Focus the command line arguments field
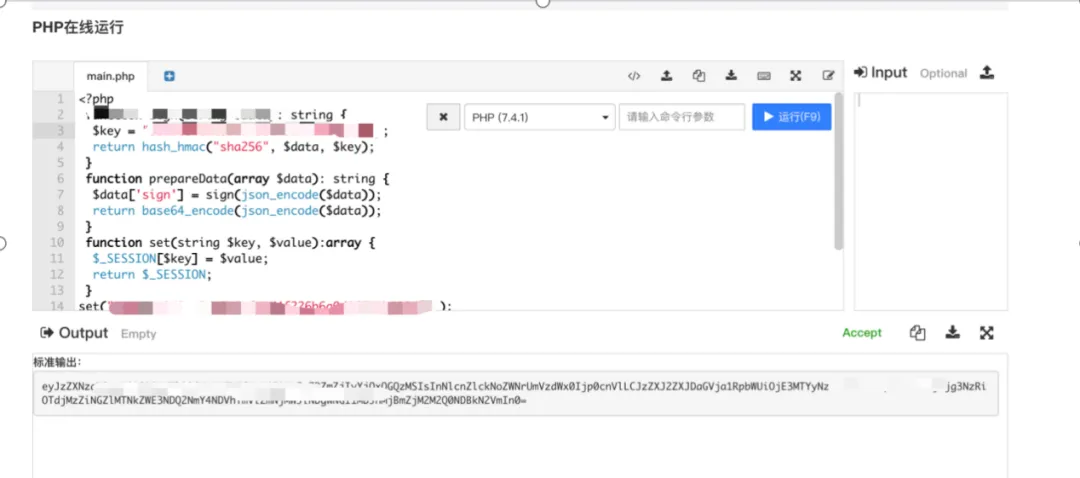Image resolution: width=1080 pixels, height=478 pixels. tap(681, 117)
